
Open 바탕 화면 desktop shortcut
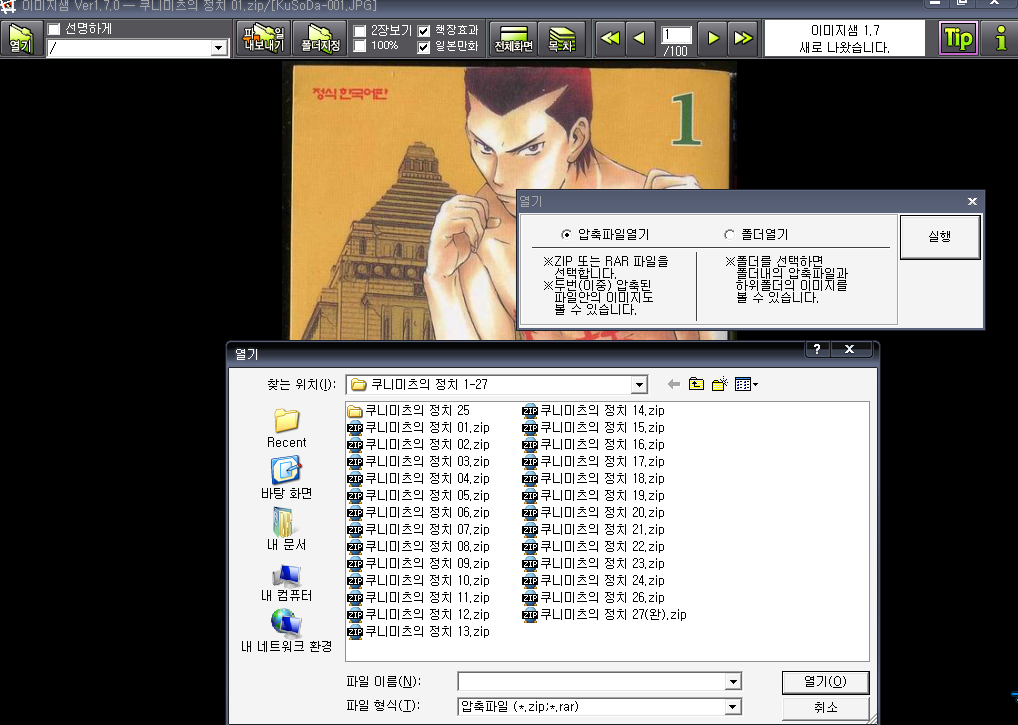286,478
